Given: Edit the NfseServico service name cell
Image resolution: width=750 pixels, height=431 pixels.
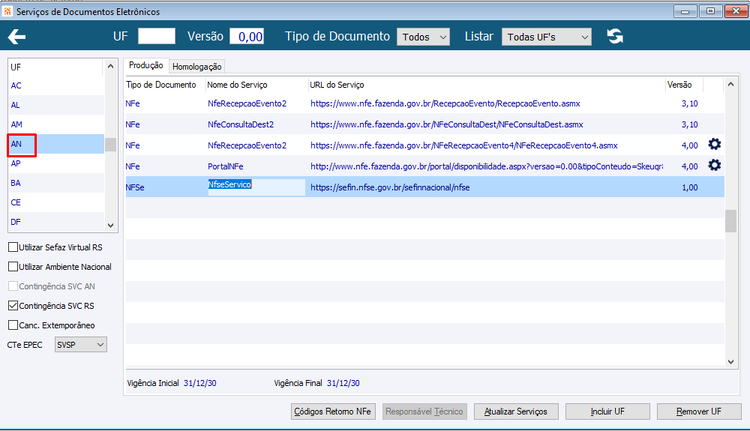Looking at the screenshot, I should (x=256, y=187).
